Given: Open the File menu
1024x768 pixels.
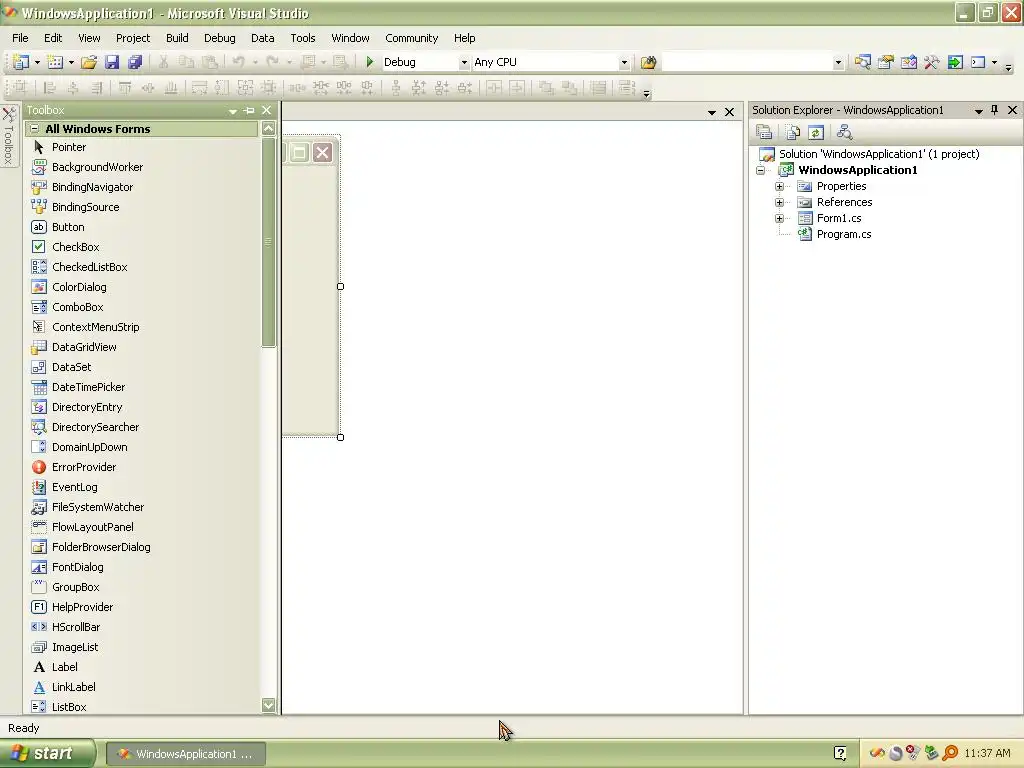Looking at the screenshot, I should 20,38.
